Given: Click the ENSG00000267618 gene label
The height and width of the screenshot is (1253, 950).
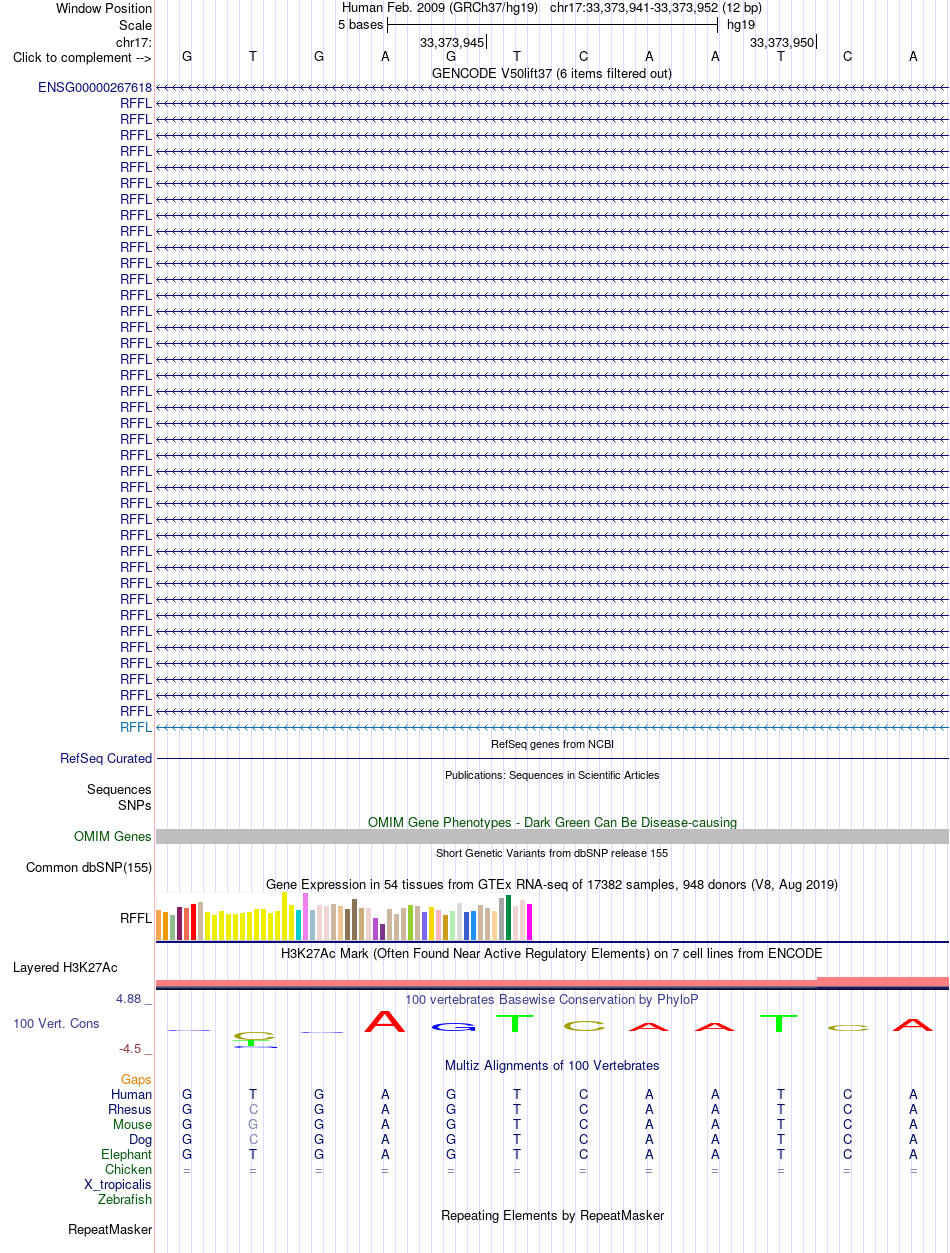Looking at the screenshot, I should (x=95, y=87).
